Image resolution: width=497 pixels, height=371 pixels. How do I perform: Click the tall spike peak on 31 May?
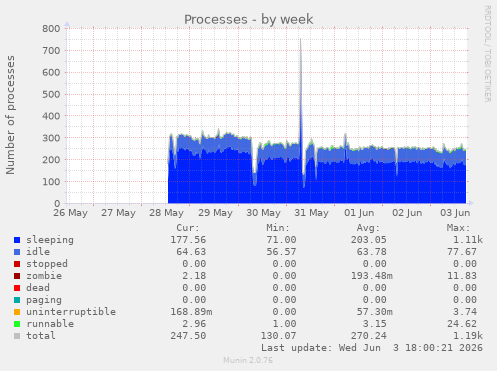coord(301,40)
